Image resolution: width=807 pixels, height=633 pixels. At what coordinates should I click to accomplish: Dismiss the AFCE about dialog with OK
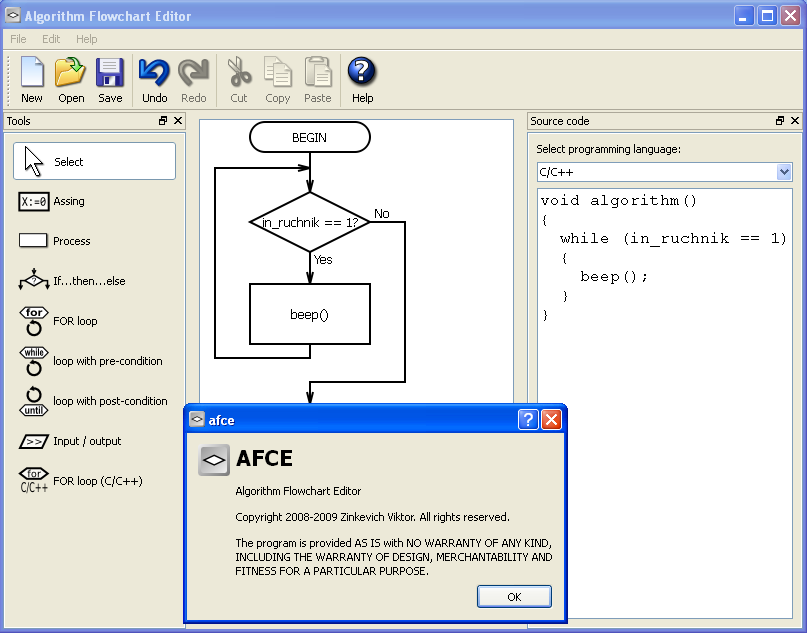513,596
